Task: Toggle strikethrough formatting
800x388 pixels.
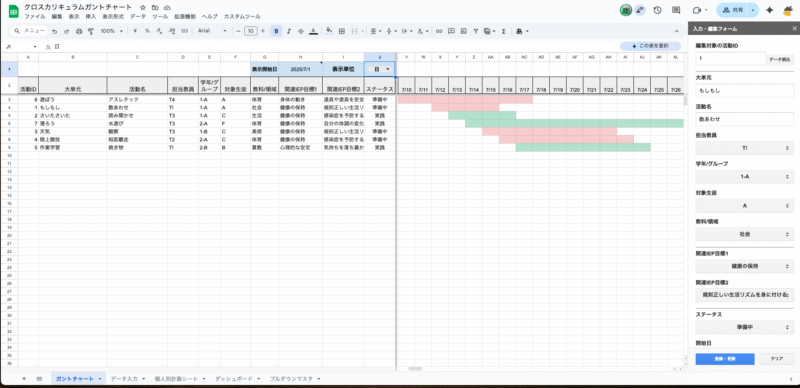Action: pos(301,31)
